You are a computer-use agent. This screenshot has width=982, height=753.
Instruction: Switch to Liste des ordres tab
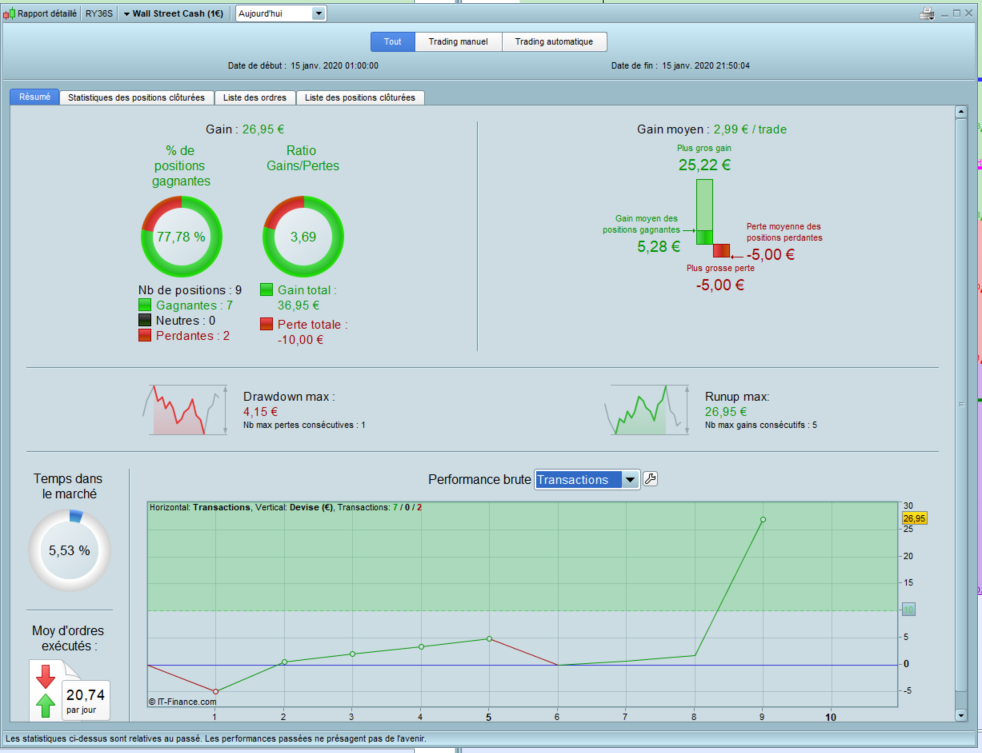255,98
